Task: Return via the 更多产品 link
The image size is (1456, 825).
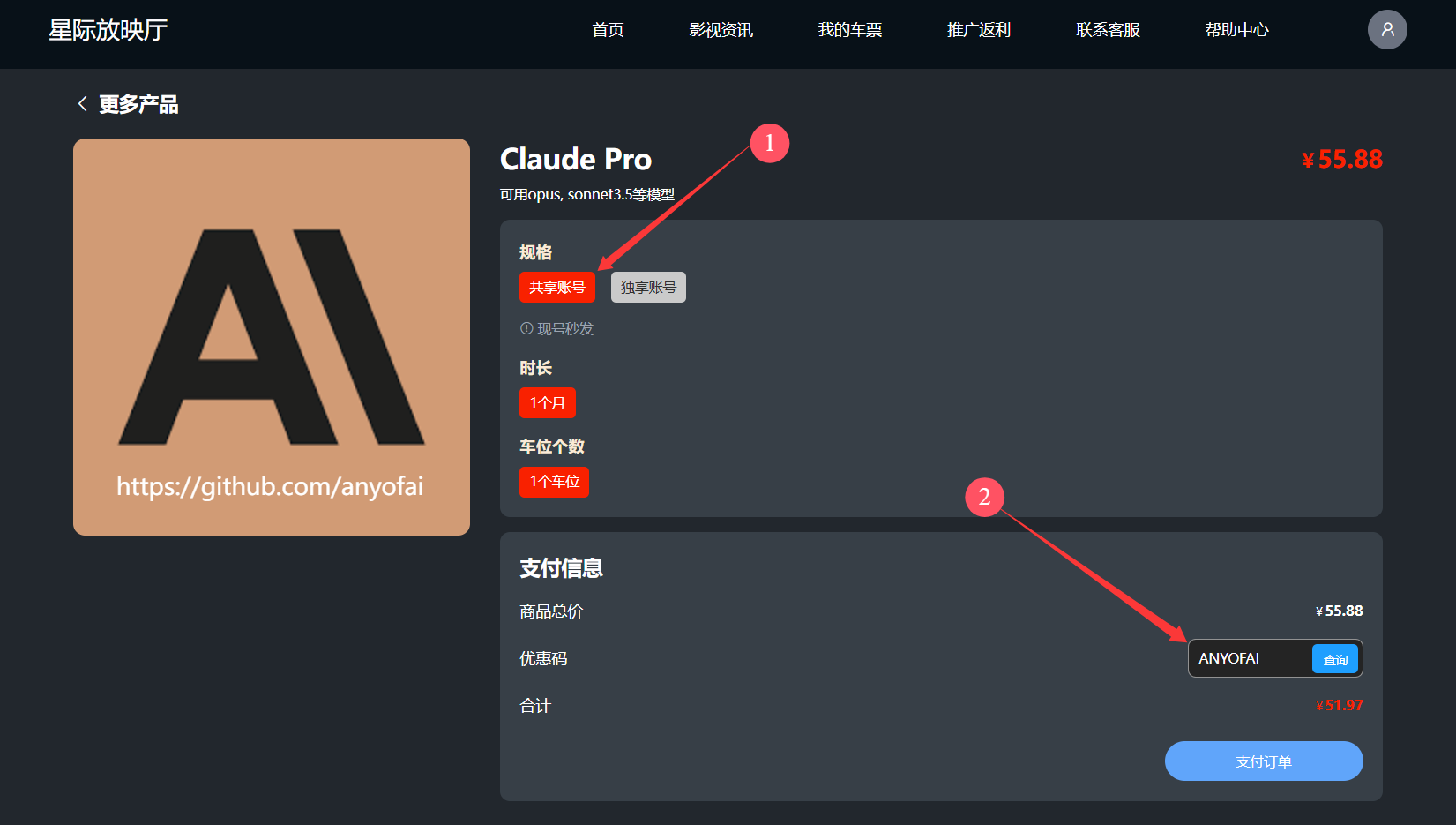Action: [138, 104]
